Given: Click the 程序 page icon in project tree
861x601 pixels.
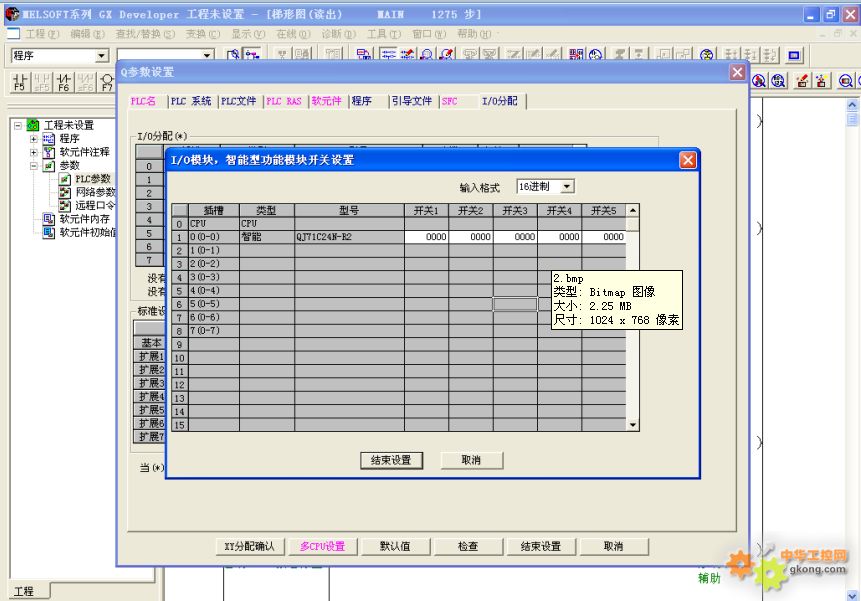Looking at the screenshot, I should click(x=49, y=138).
